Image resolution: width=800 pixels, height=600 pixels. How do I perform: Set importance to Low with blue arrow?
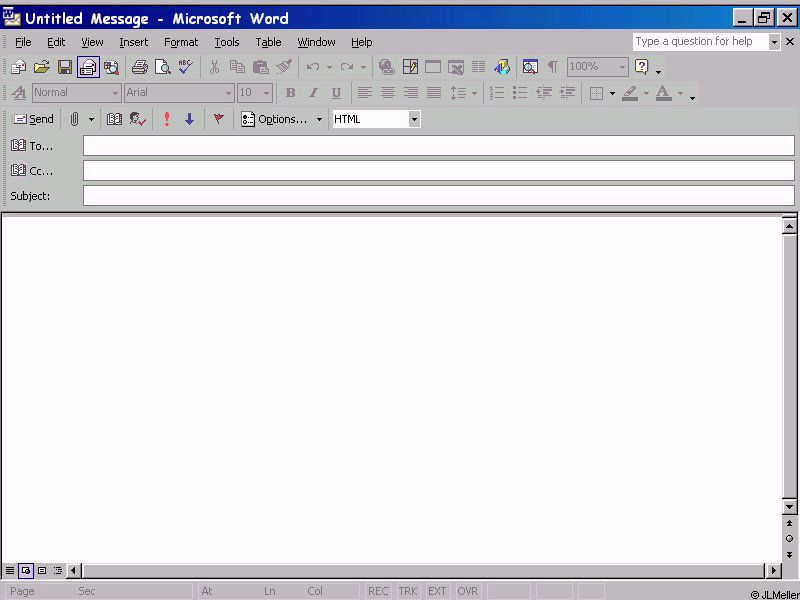click(x=189, y=119)
